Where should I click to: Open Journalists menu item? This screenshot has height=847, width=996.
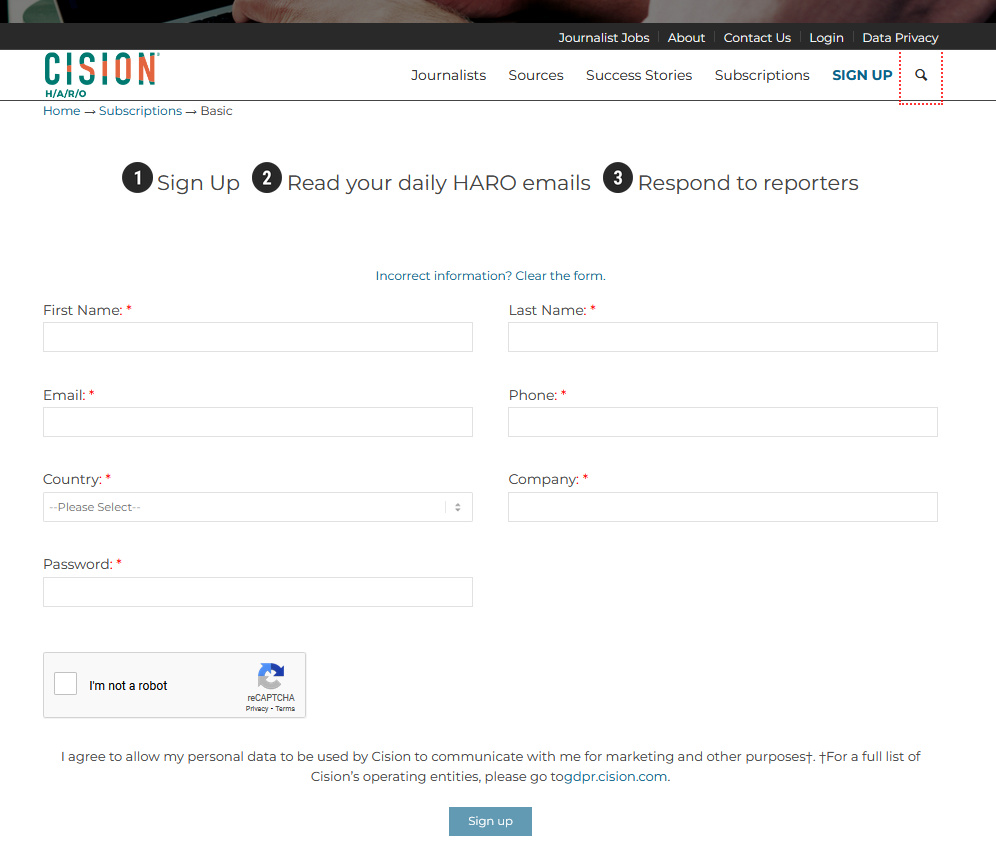tap(448, 75)
